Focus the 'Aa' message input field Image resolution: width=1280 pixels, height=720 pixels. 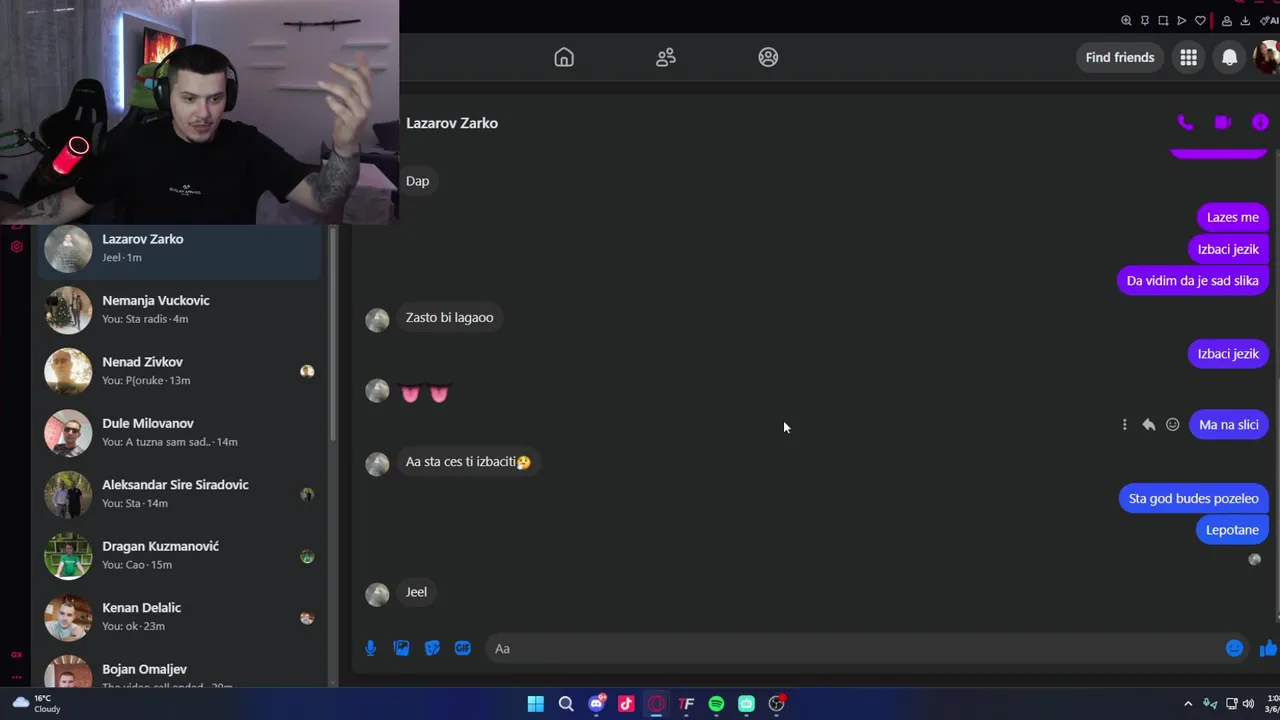coord(855,648)
